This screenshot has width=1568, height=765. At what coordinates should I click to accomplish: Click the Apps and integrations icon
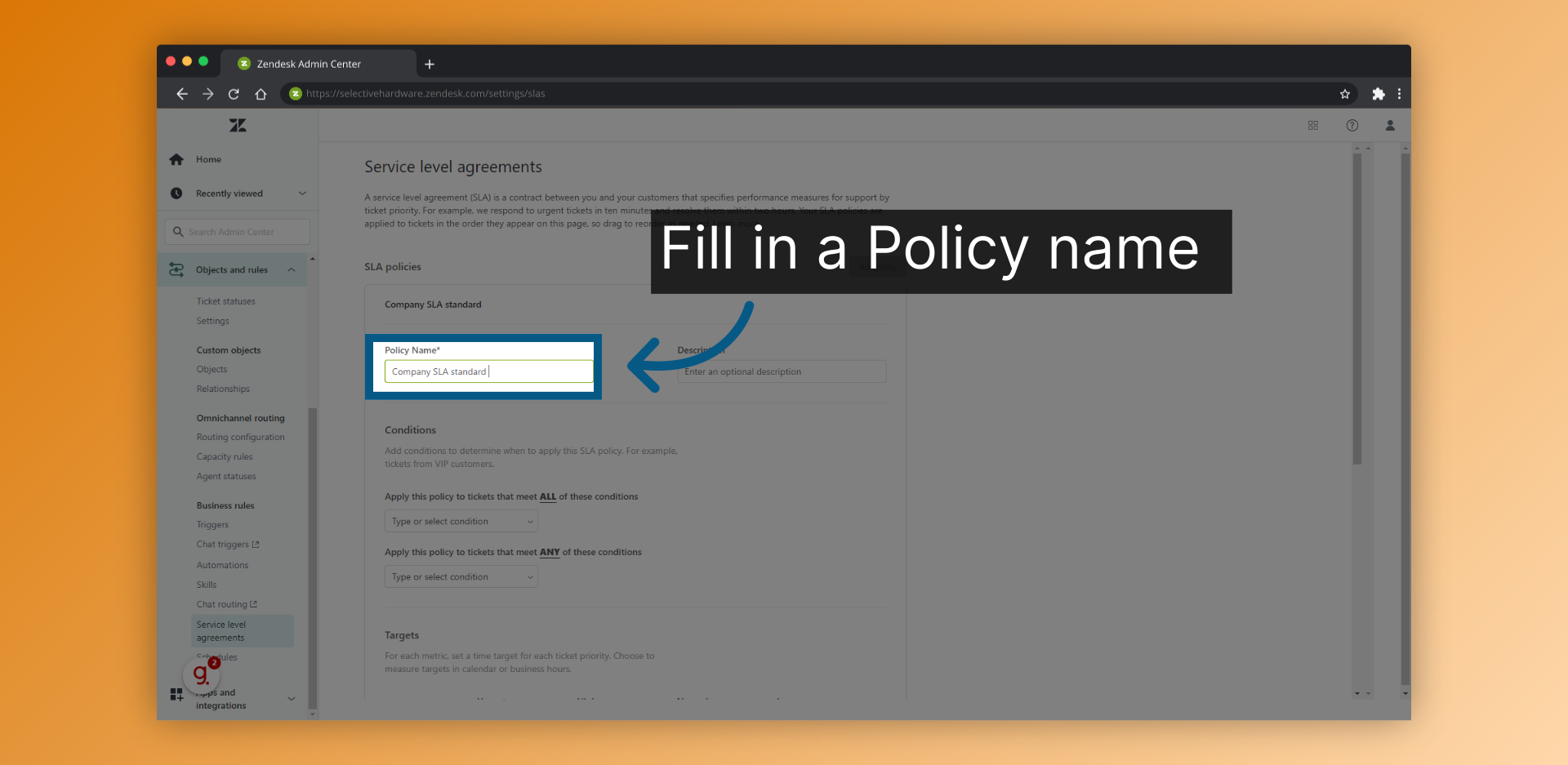point(176,694)
